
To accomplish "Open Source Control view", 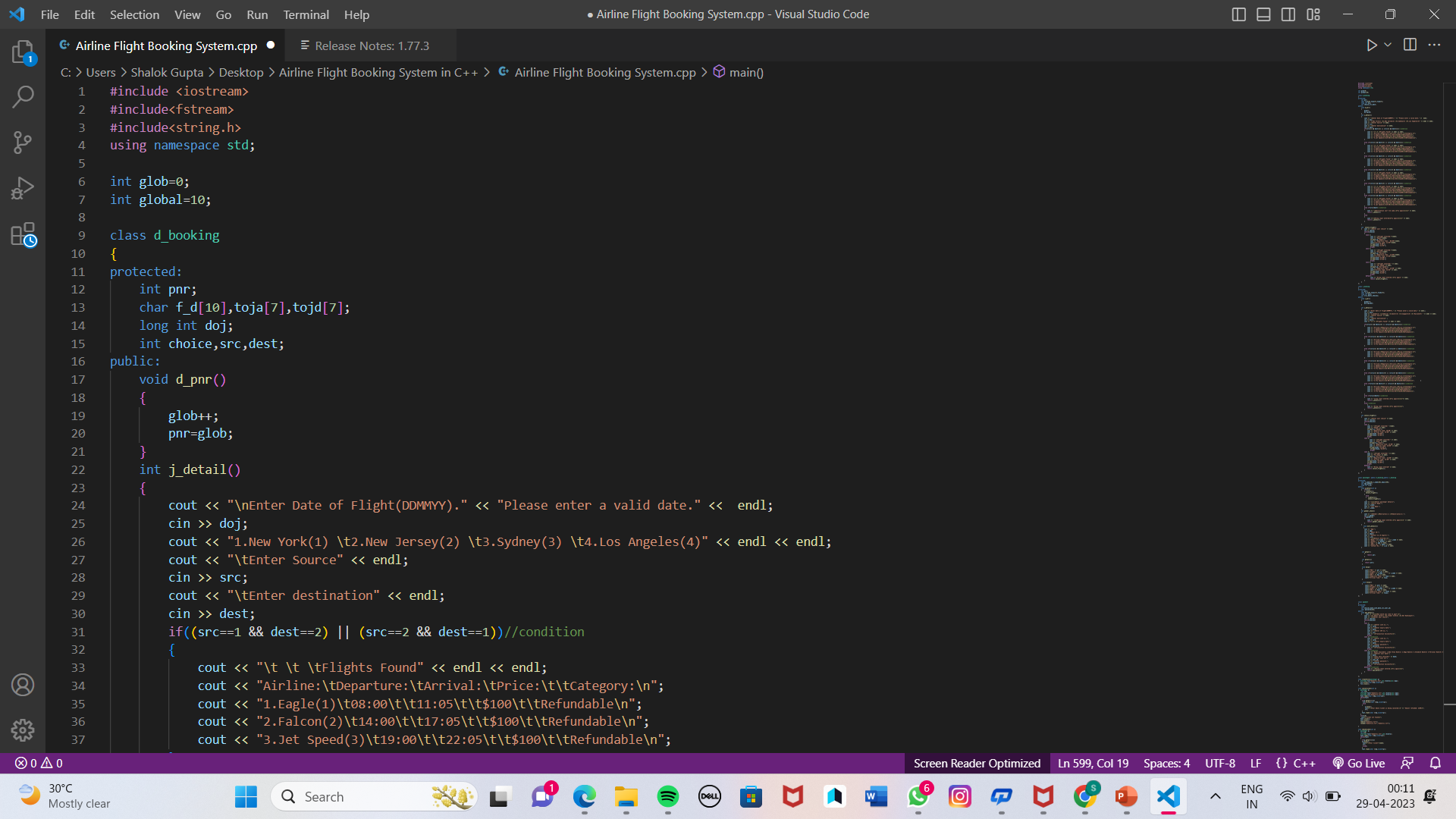I will 23,142.
